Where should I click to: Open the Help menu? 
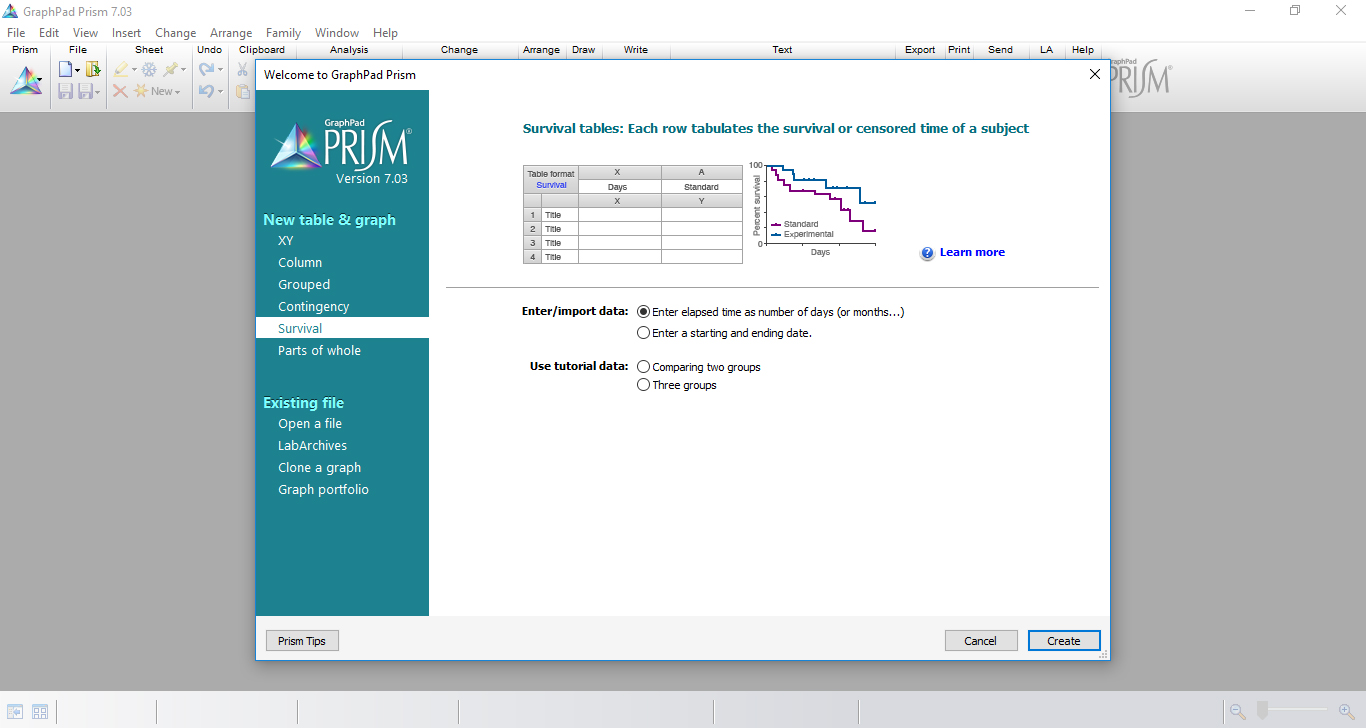pos(385,33)
